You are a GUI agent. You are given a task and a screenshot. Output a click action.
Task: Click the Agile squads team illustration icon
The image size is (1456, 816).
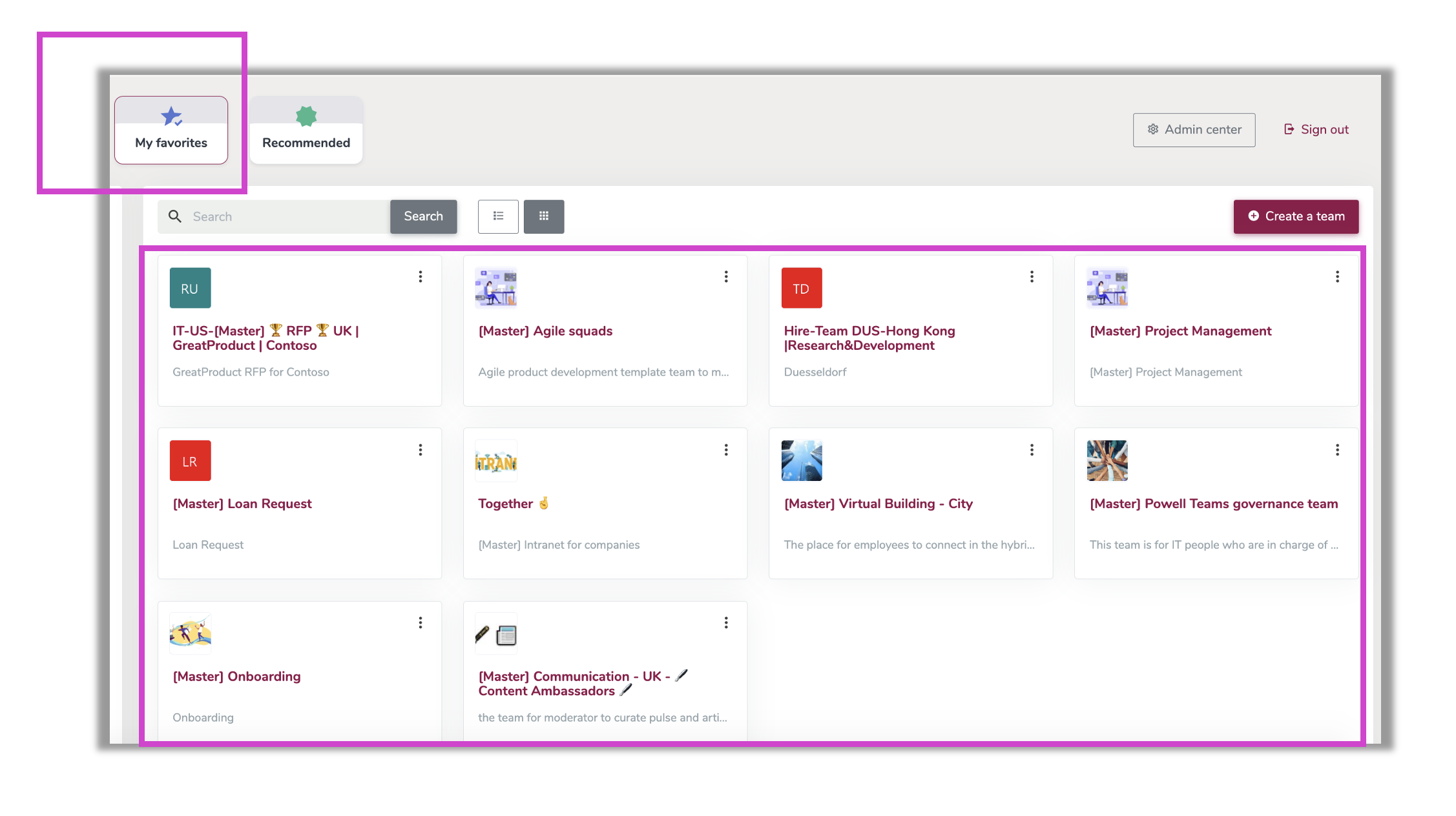[496, 288]
